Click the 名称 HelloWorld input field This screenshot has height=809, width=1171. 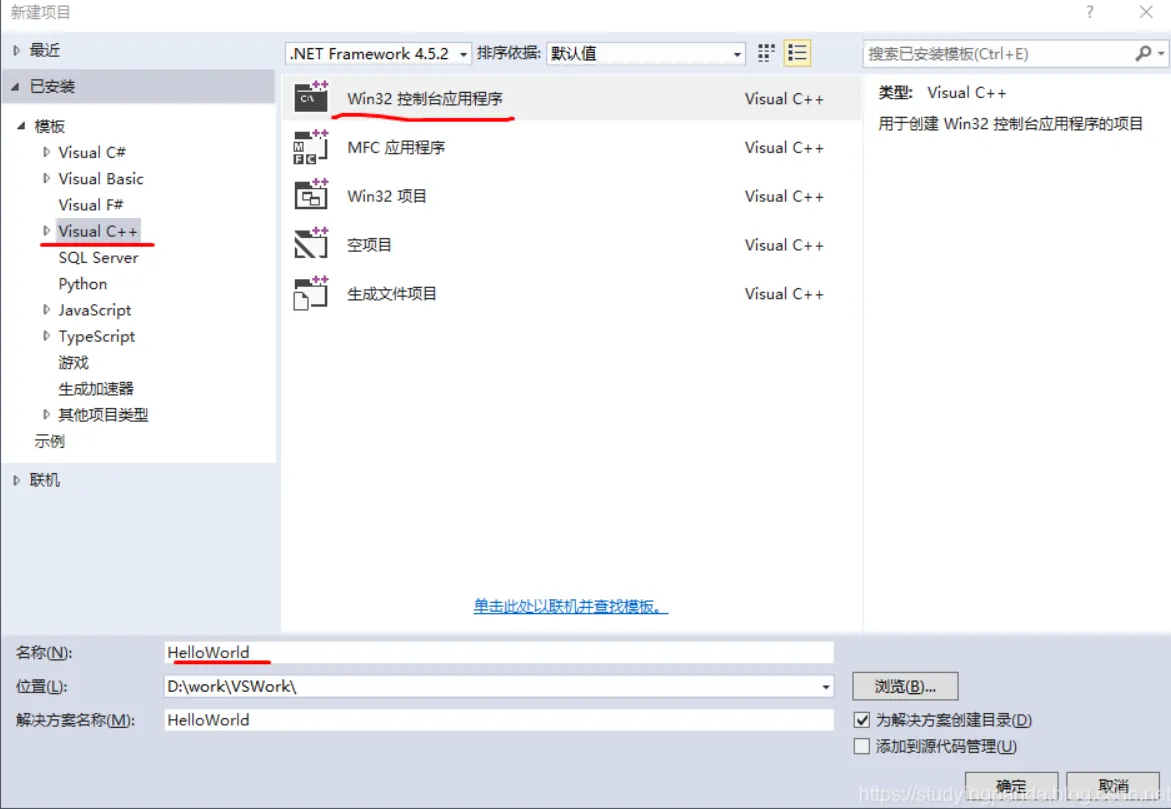498,652
